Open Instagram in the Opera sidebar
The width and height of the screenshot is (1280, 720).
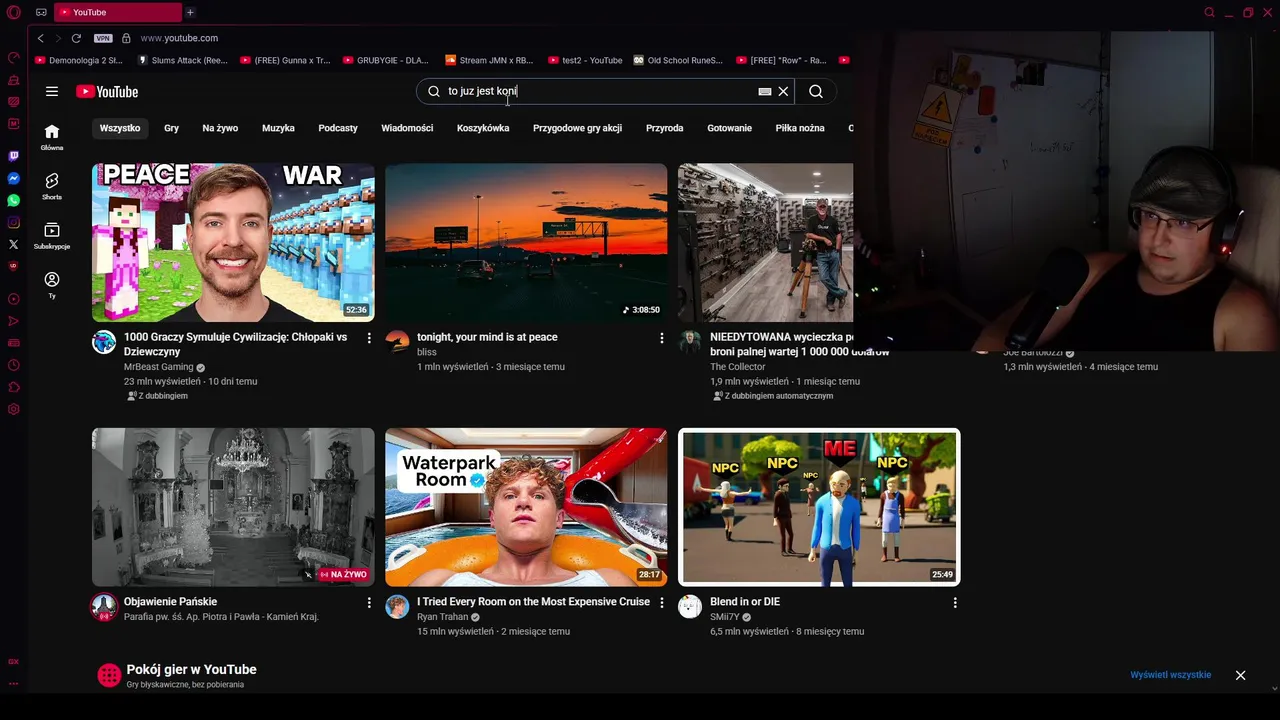[14, 222]
